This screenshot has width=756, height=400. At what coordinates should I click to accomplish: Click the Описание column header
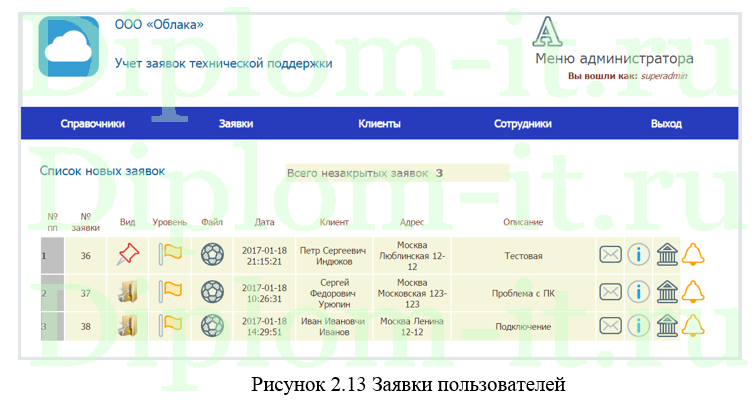pyautogui.click(x=523, y=222)
